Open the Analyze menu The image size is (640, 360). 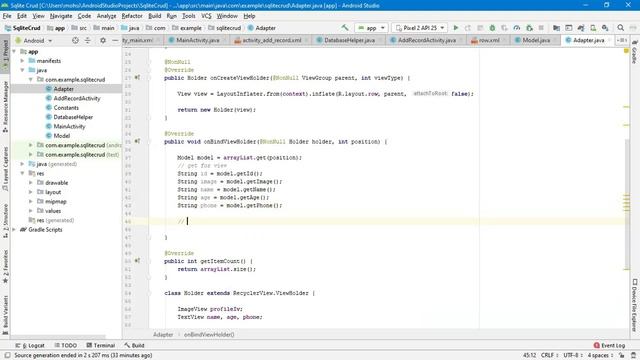pyautogui.click(x=106, y=16)
